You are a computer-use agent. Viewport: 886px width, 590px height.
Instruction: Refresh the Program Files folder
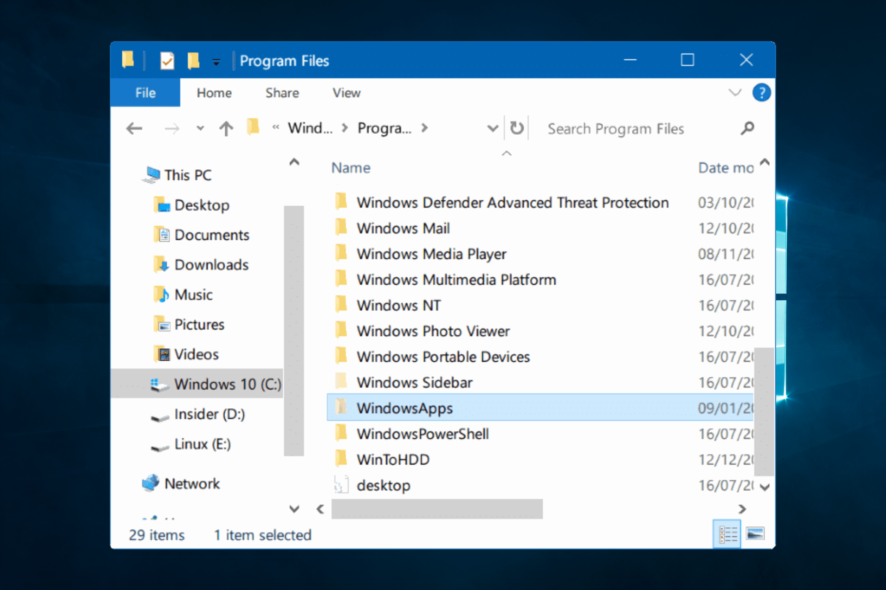tap(516, 128)
